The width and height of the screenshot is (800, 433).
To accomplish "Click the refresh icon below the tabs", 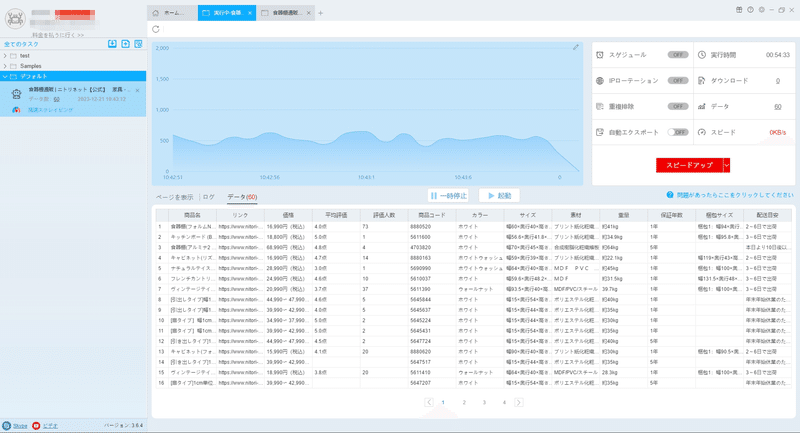I will (156, 29).
